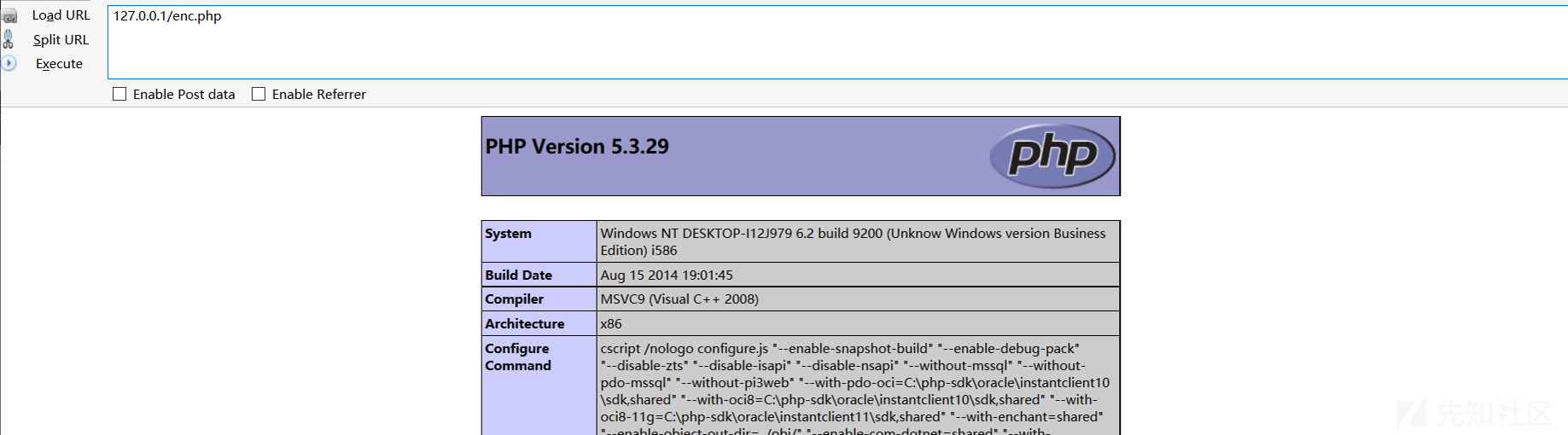Image resolution: width=1568 pixels, height=435 pixels.
Task: Select the System row label
Action: click(508, 234)
